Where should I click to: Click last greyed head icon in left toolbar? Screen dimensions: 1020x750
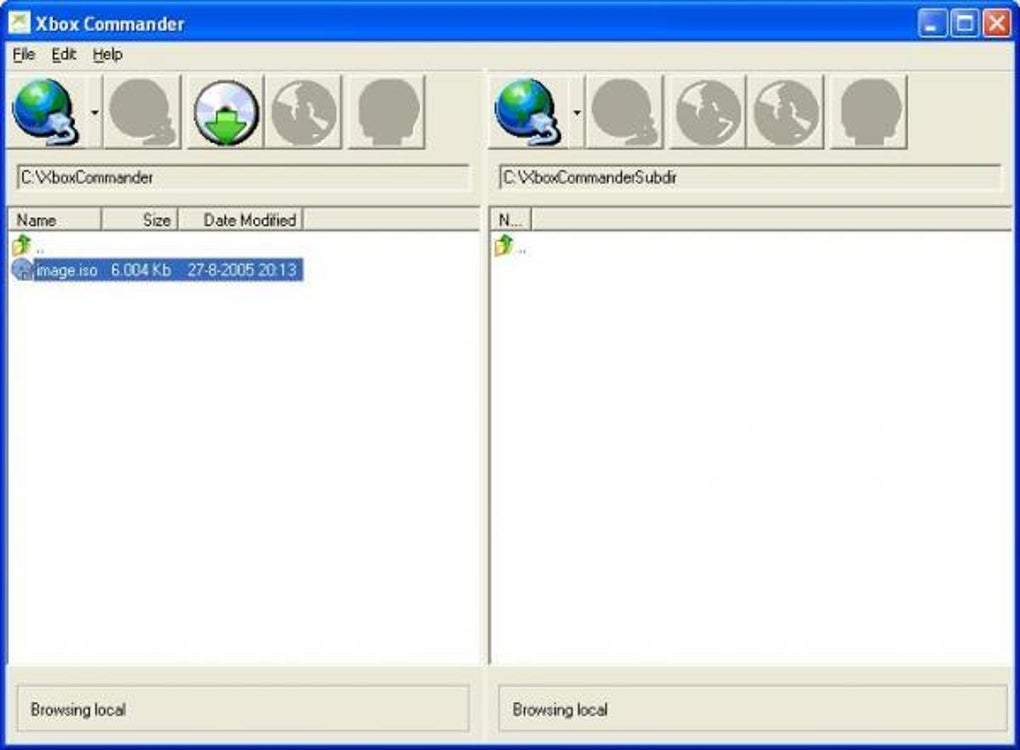[388, 112]
